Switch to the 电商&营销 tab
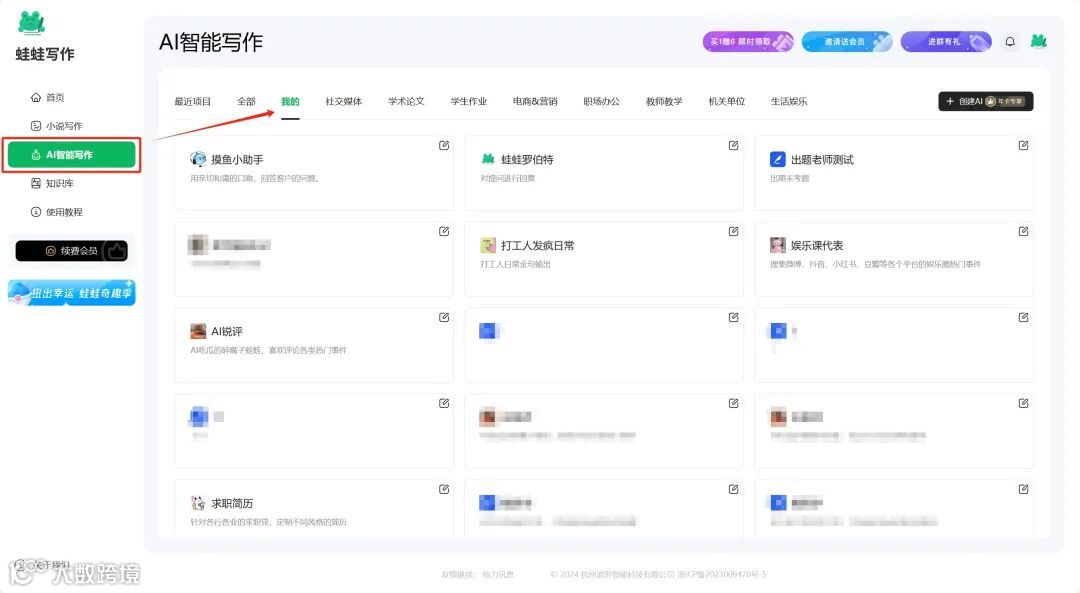Image resolution: width=1080 pixels, height=593 pixels. [x=534, y=101]
